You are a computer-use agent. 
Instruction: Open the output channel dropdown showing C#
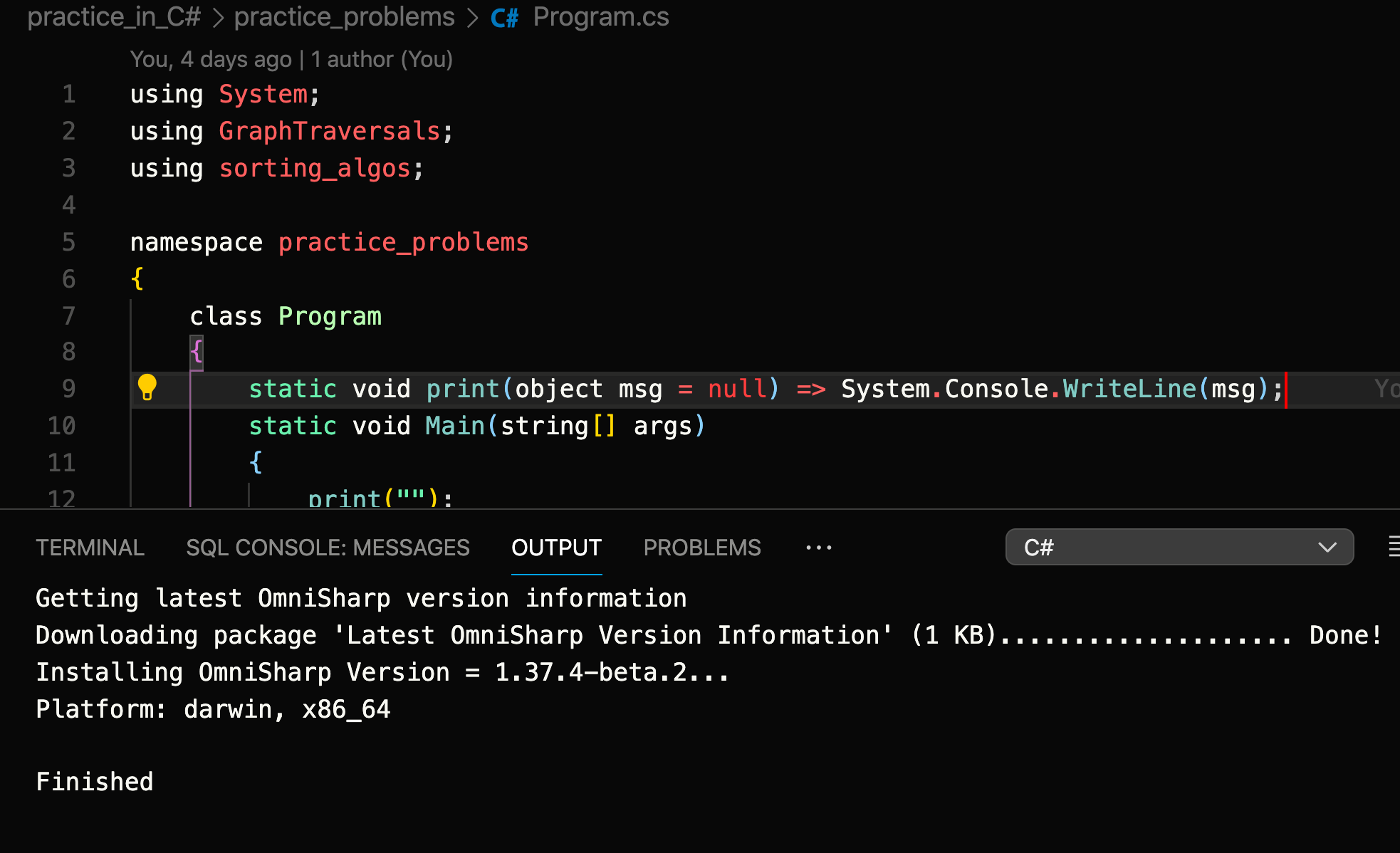point(1179,547)
